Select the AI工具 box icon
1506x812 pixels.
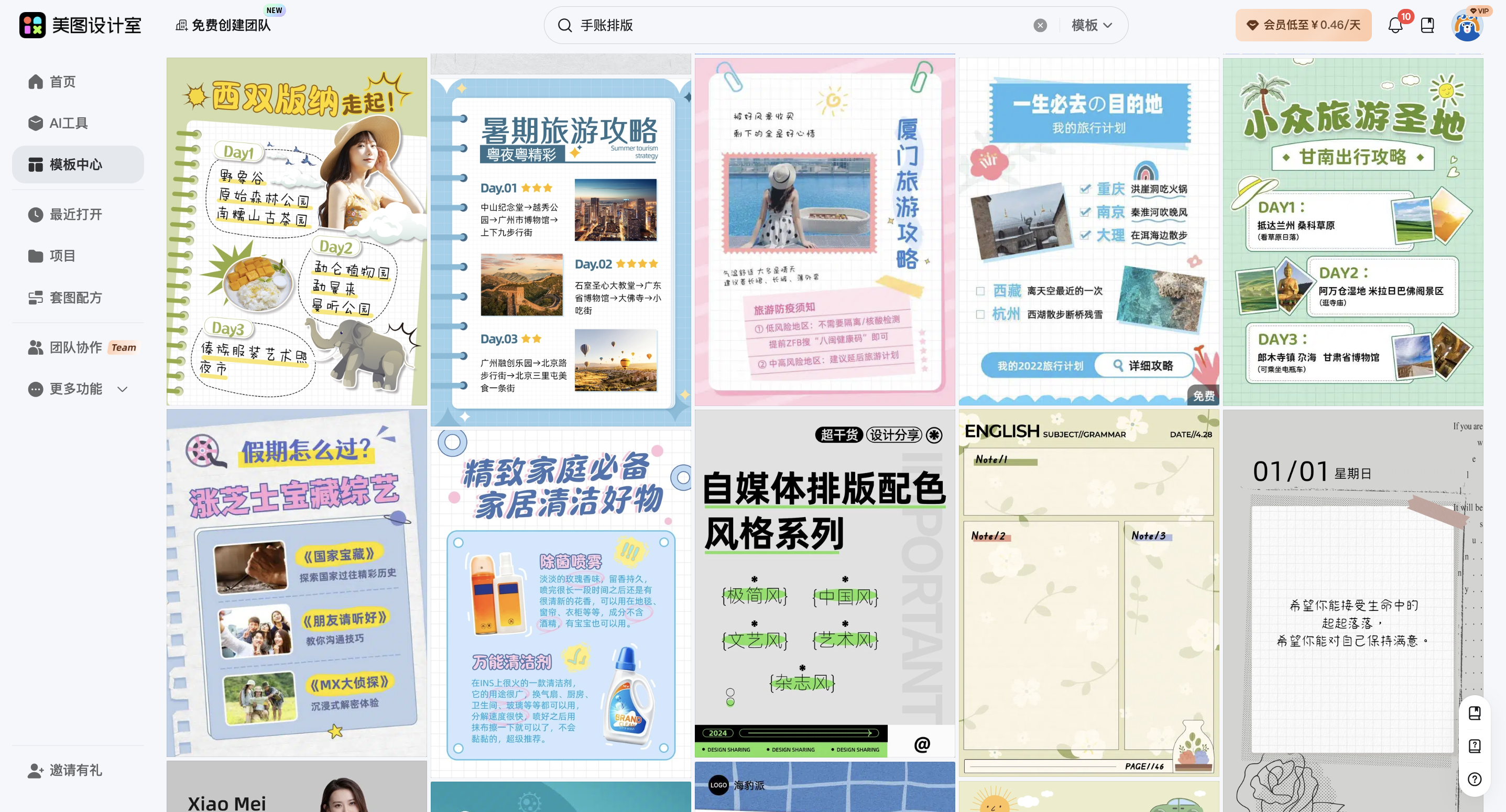tap(35, 123)
